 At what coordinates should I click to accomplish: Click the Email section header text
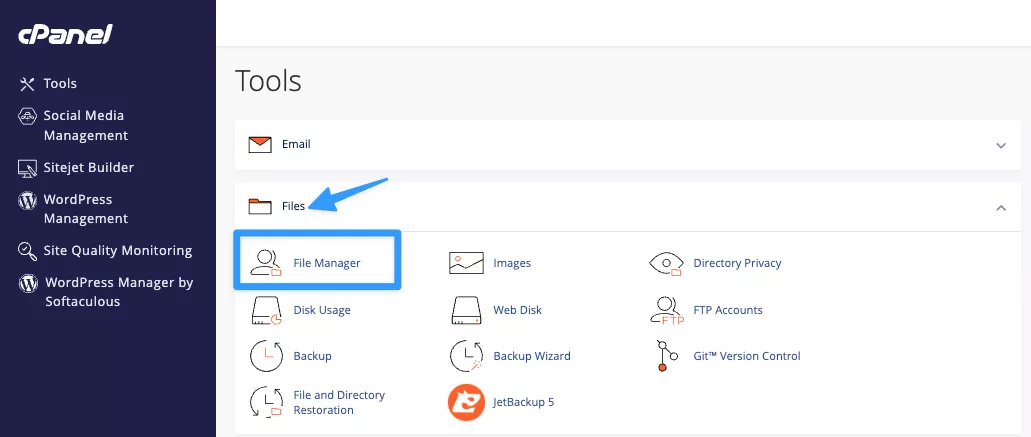tap(296, 144)
